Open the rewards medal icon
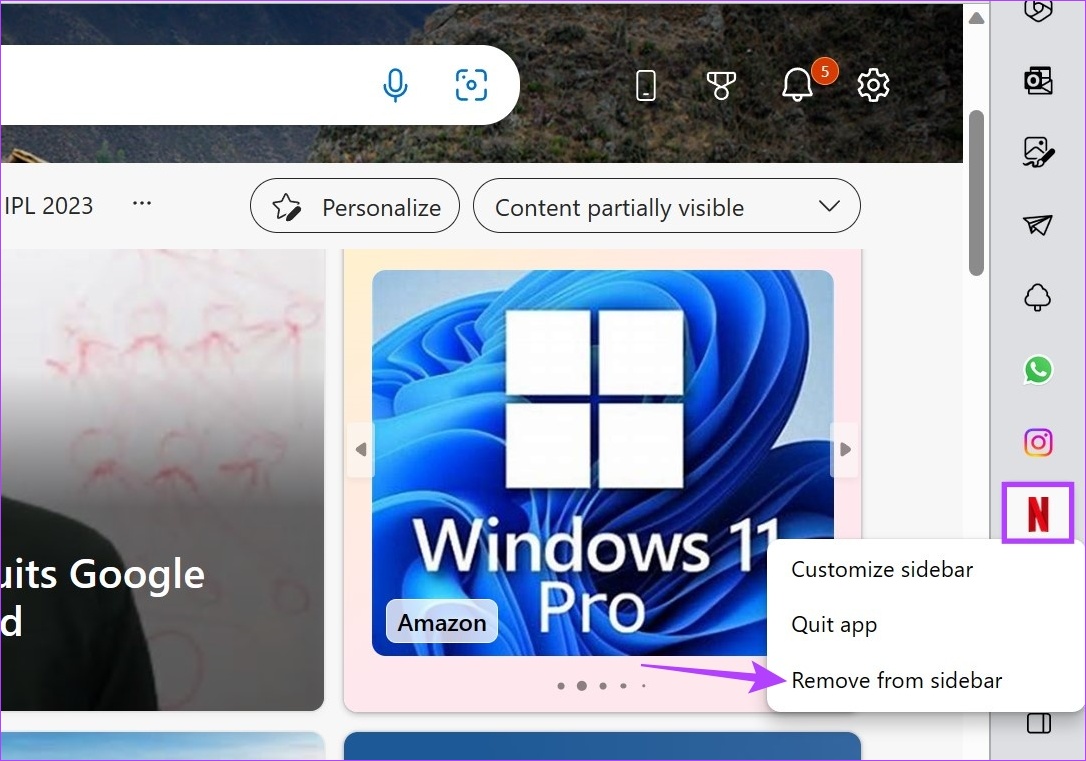The width and height of the screenshot is (1086, 761). pos(721,85)
